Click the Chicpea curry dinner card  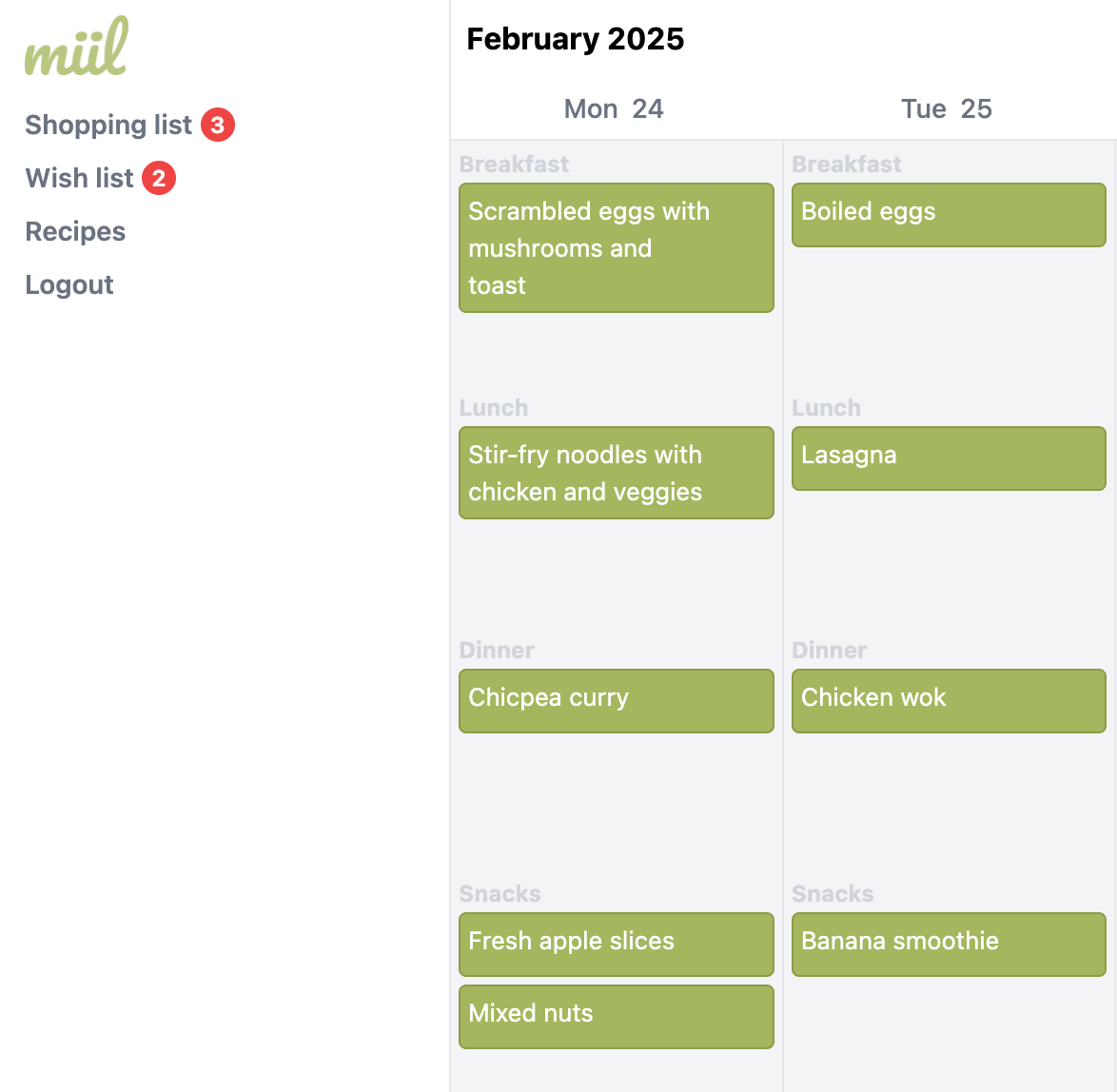[x=616, y=700]
